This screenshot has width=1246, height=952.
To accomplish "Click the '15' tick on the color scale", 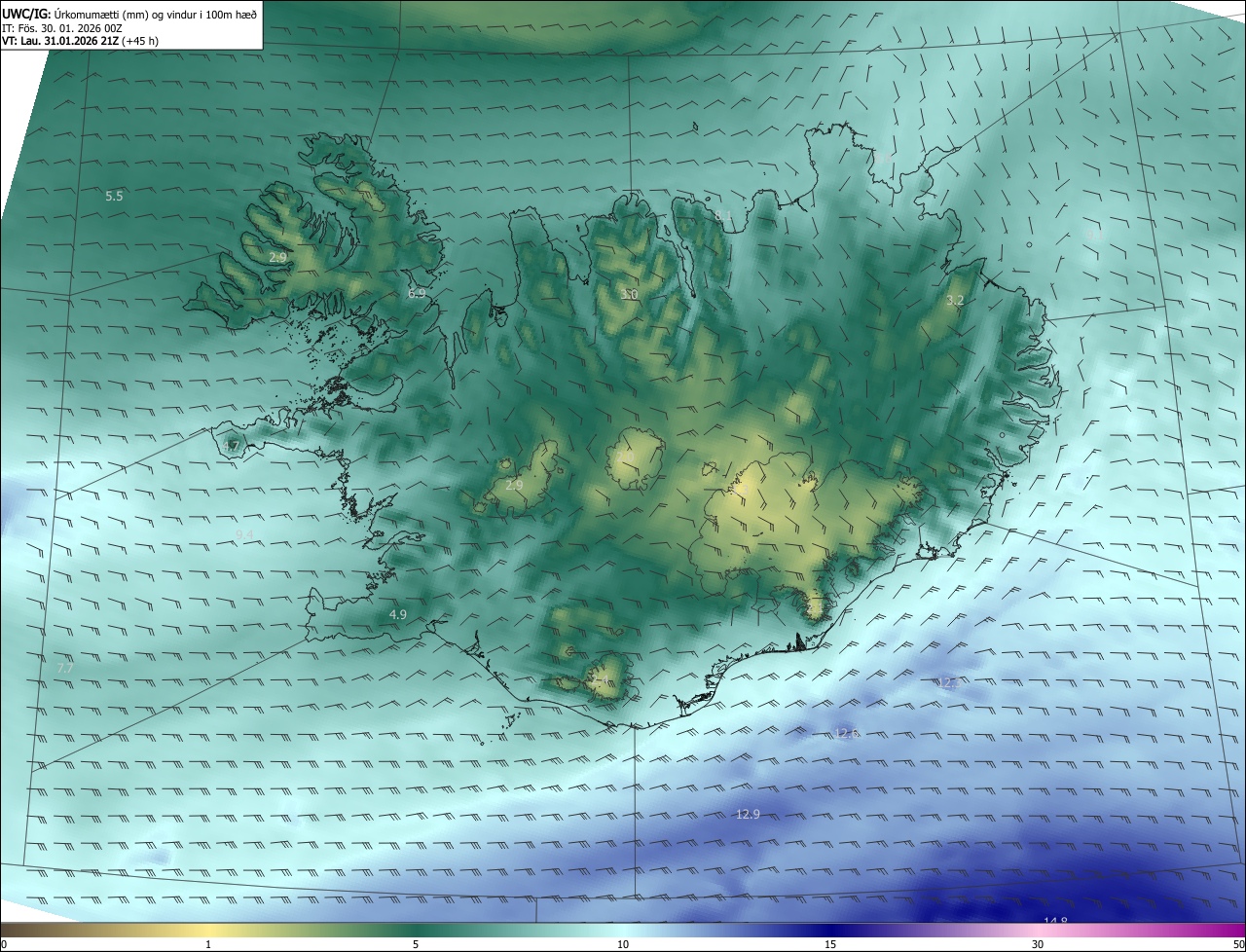I will tap(830, 944).
